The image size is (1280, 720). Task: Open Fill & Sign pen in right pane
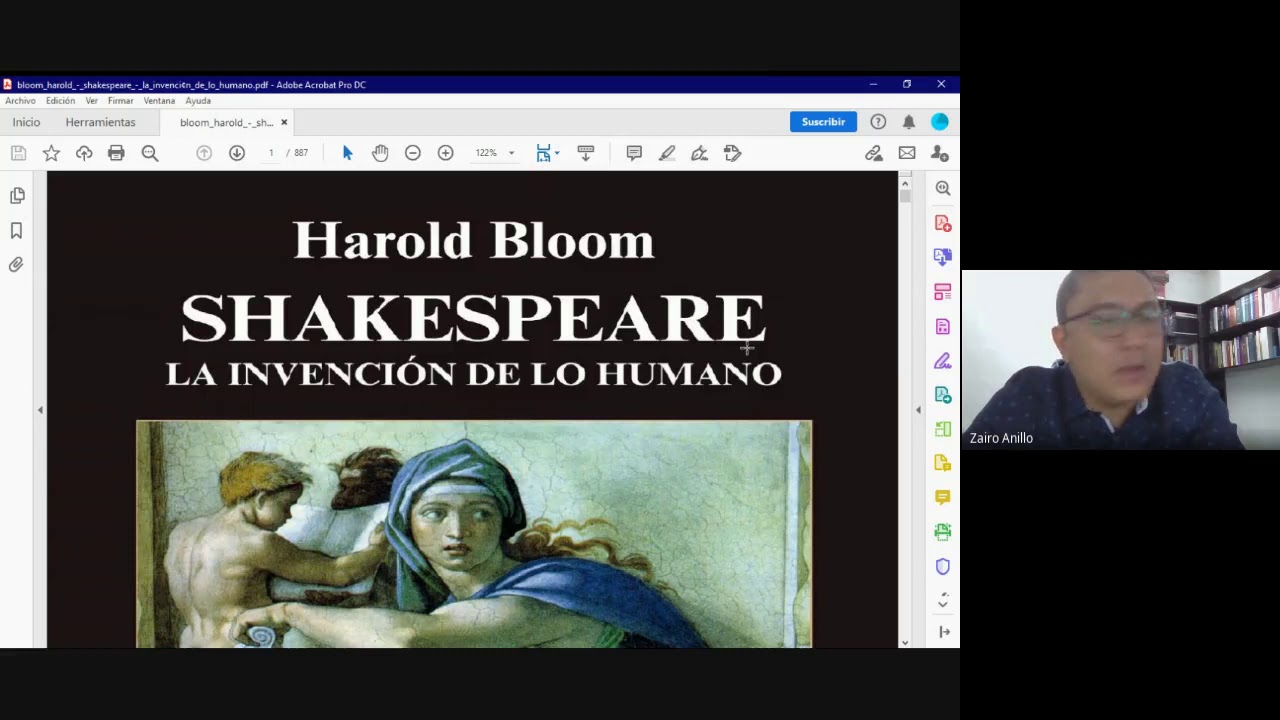tap(943, 361)
